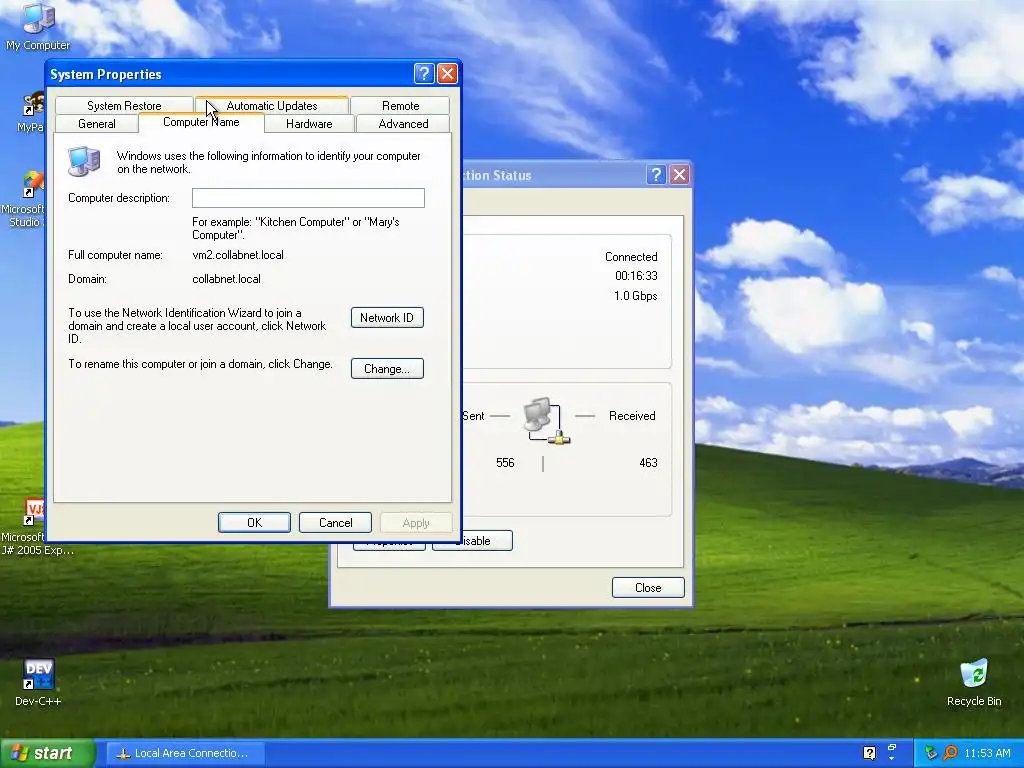Close the System Properties window
This screenshot has width=1024, height=768.
[447, 73]
